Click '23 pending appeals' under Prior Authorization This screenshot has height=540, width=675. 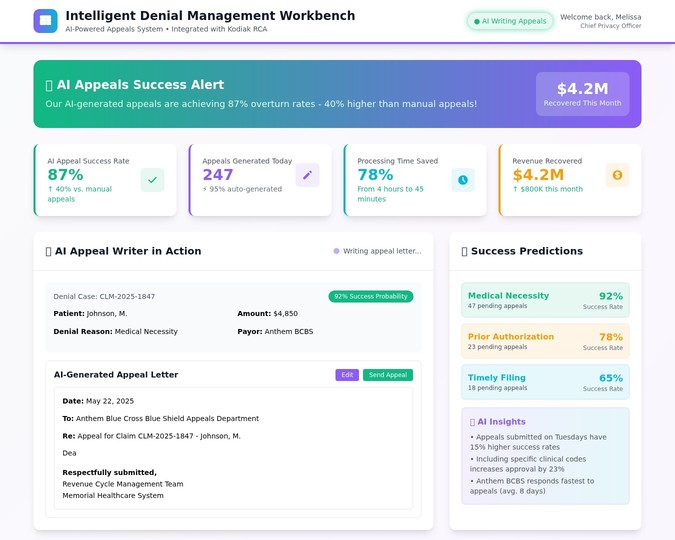point(497,347)
